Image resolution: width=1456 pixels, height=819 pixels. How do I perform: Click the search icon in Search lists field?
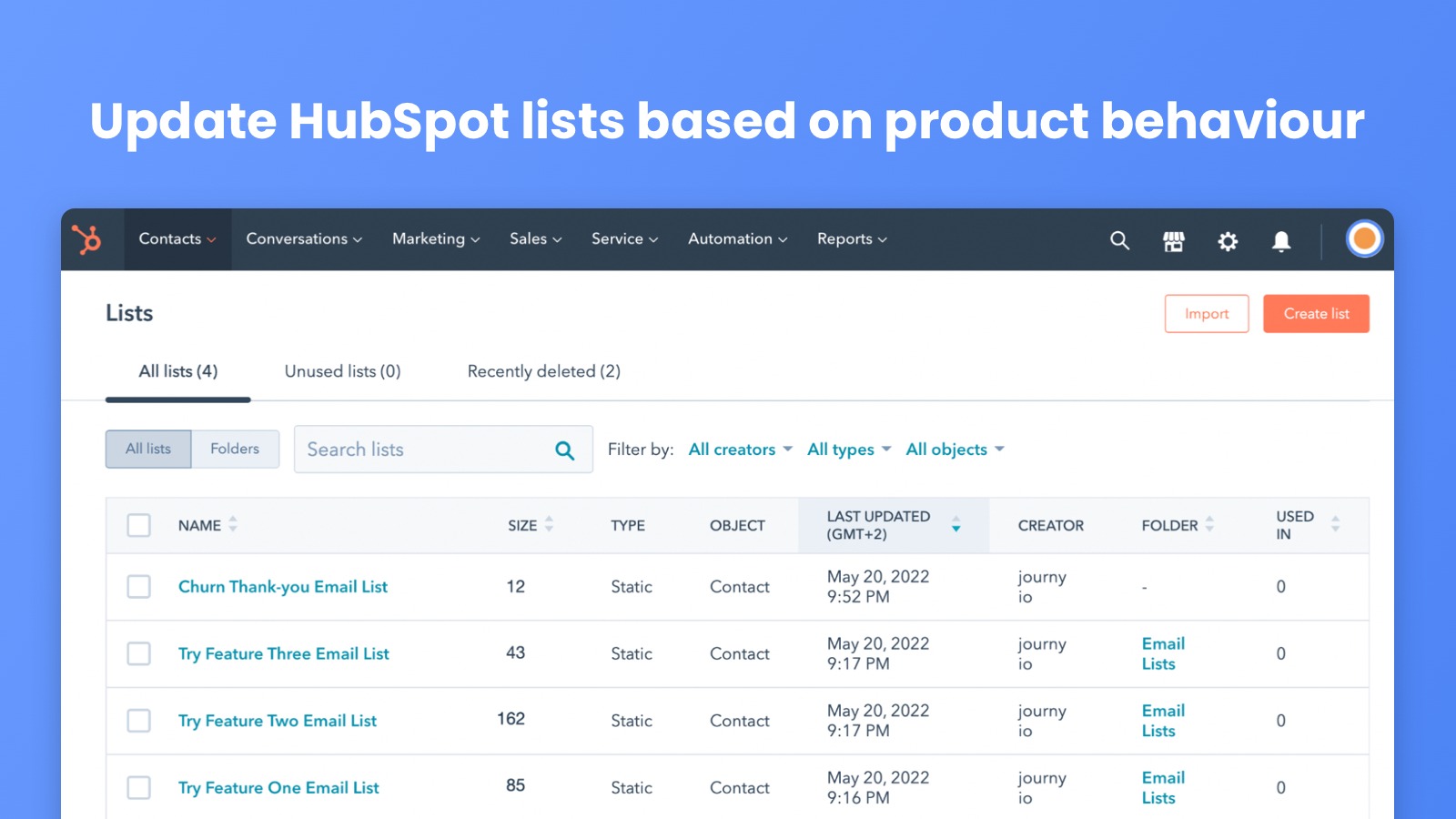click(564, 450)
